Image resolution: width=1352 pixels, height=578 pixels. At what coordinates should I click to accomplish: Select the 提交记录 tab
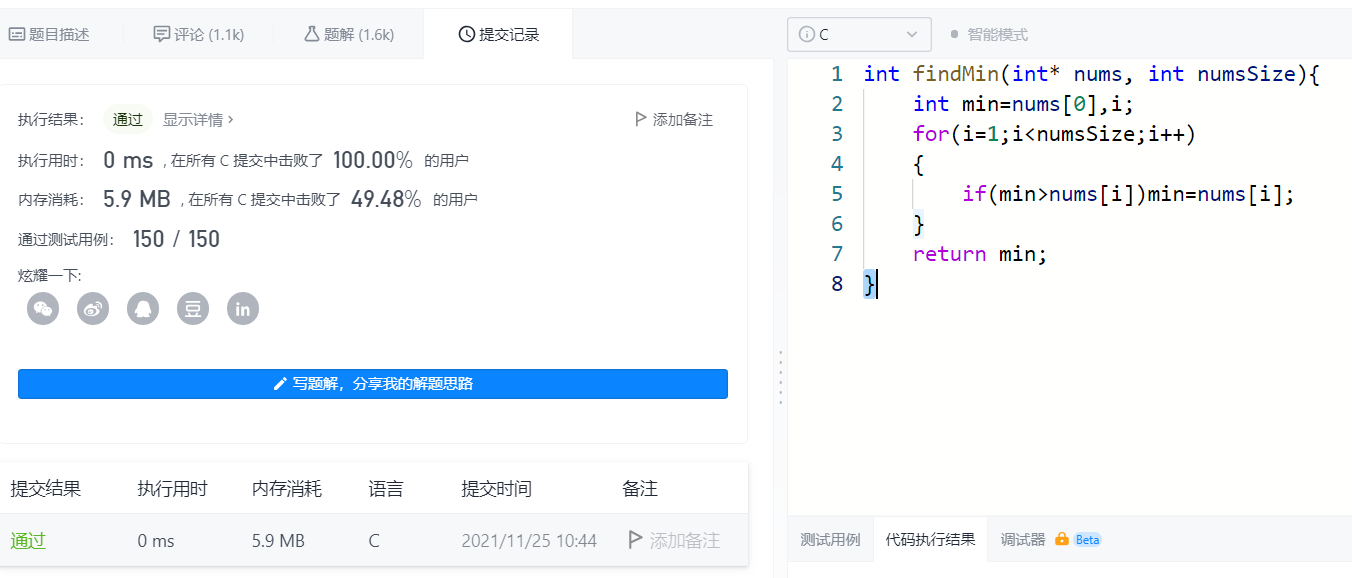[498, 34]
